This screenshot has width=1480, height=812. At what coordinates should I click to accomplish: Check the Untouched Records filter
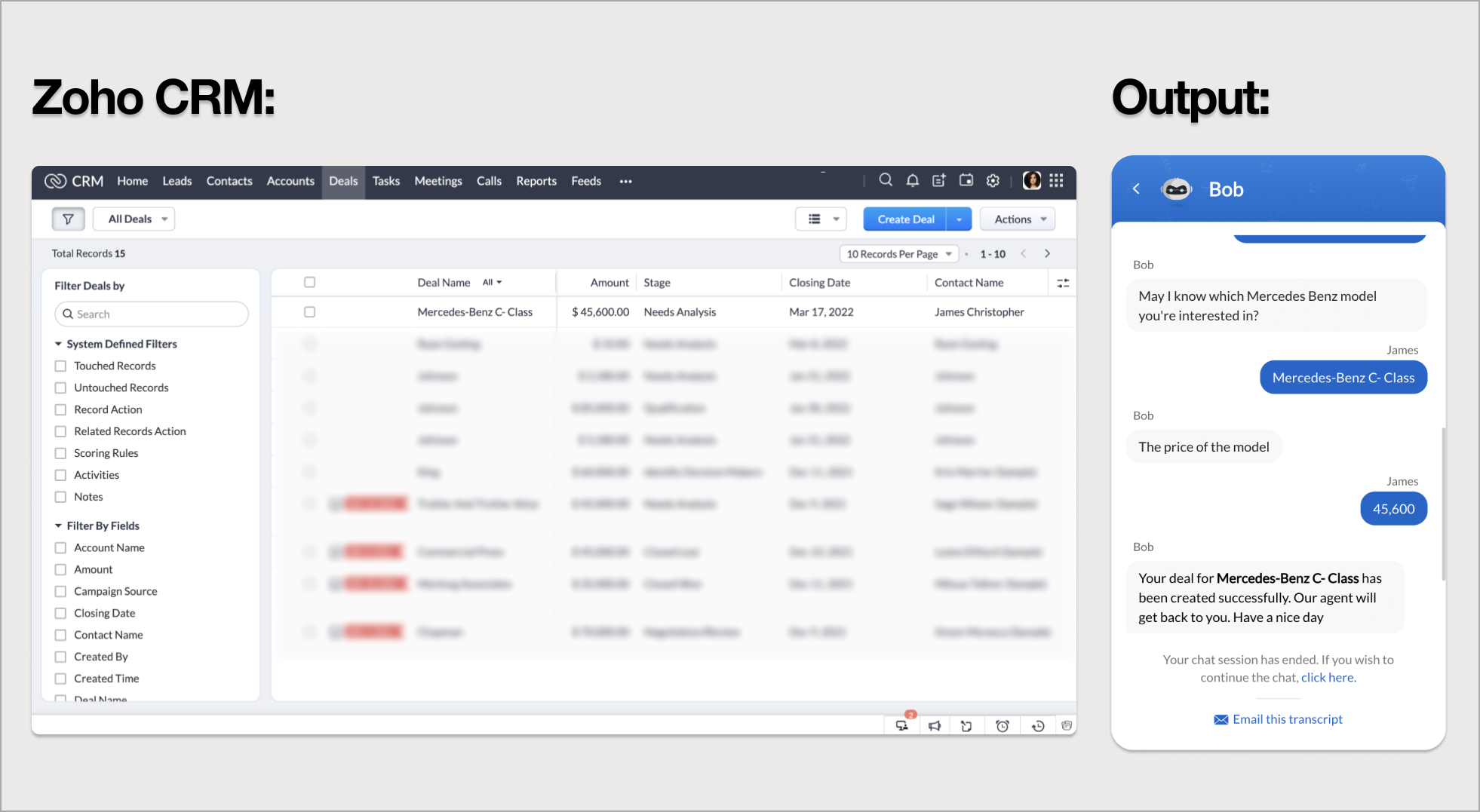(x=60, y=388)
